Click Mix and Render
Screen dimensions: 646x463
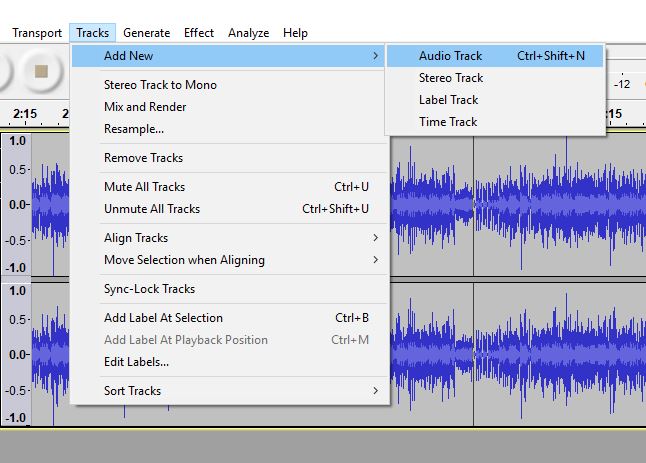(x=145, y=107)
